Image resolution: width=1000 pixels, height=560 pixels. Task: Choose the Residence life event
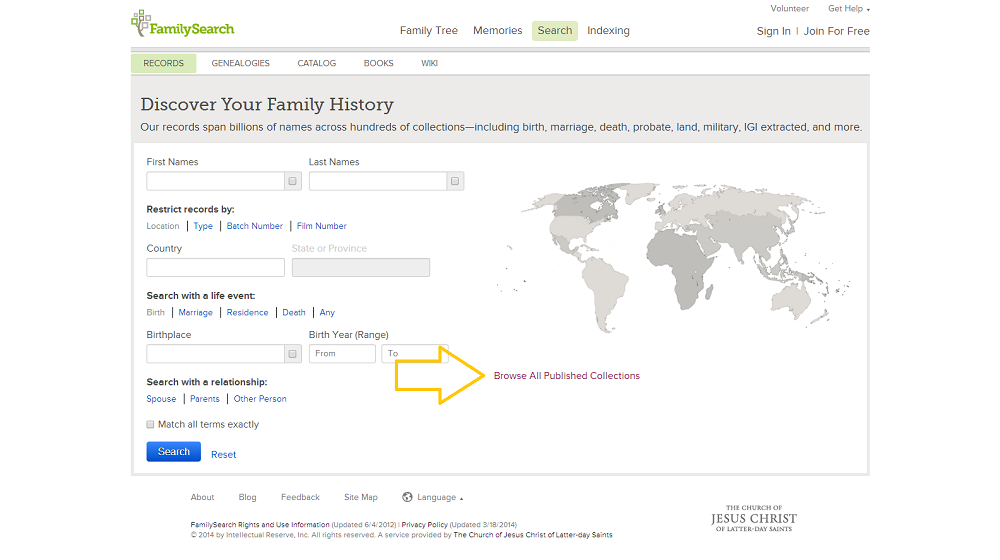pyautogui.click(x=247, y=313)
